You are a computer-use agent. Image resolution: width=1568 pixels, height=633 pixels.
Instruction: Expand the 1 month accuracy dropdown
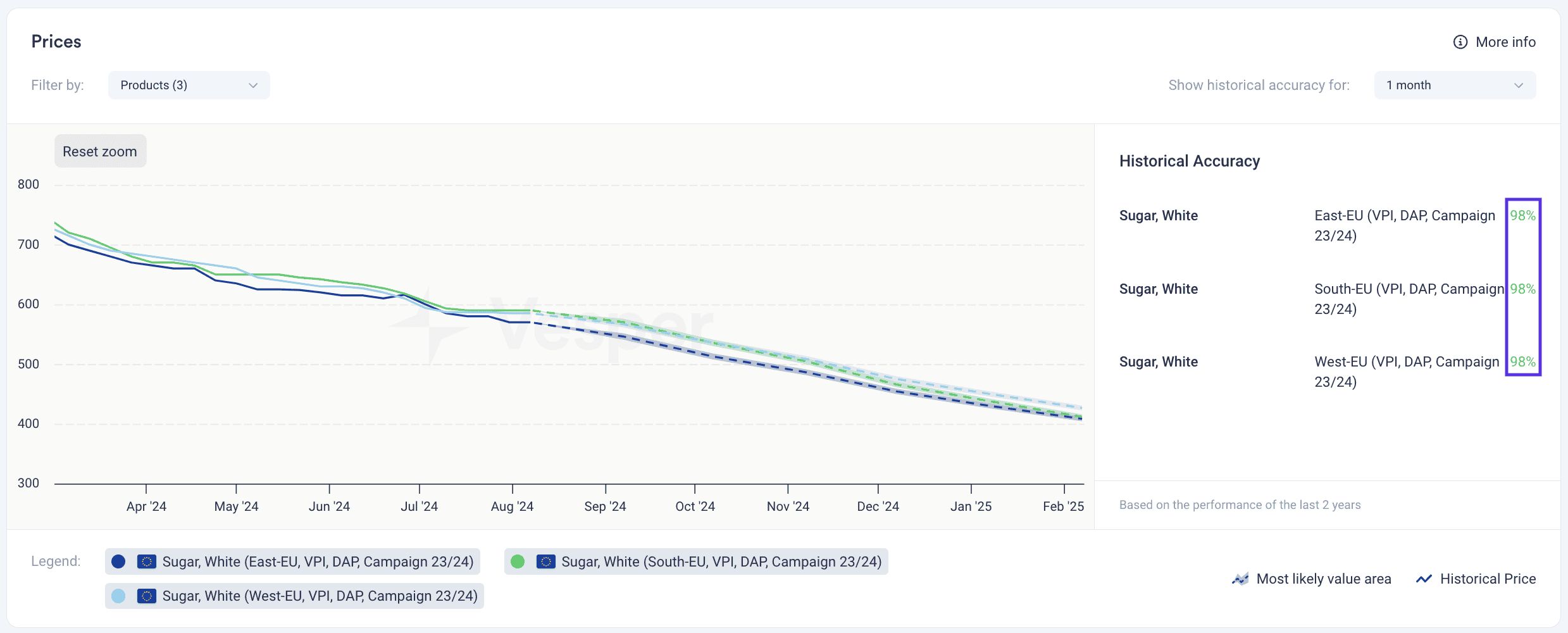pyautogui.click(x=1455, y=85)
